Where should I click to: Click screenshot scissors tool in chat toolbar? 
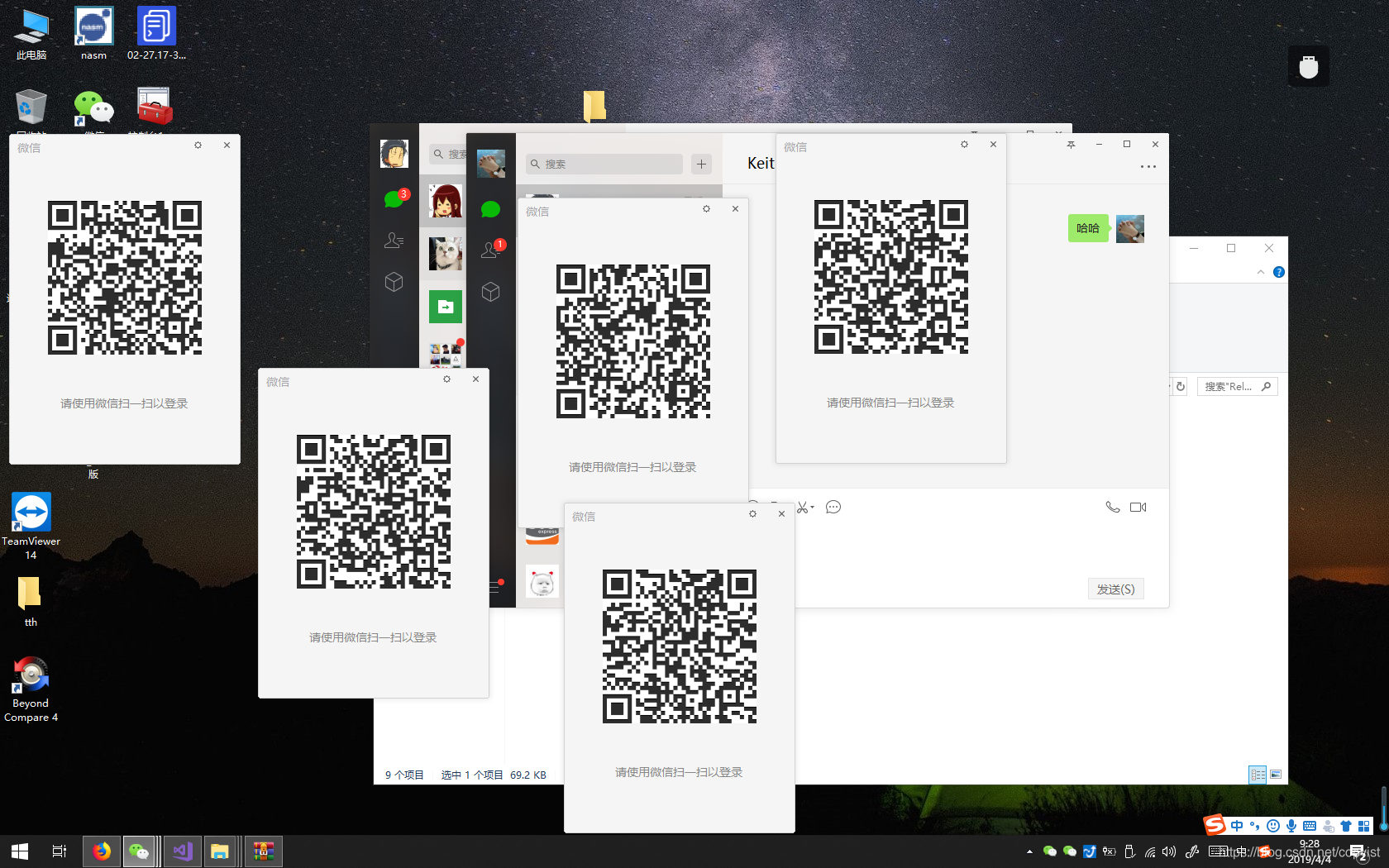tap(802, 507)
